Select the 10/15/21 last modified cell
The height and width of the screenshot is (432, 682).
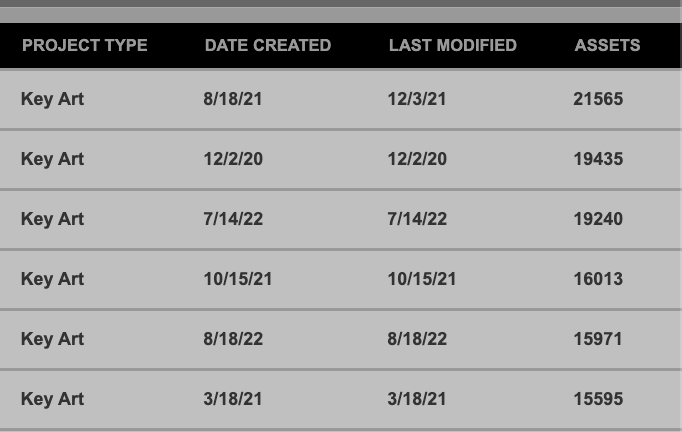(421, 279)
